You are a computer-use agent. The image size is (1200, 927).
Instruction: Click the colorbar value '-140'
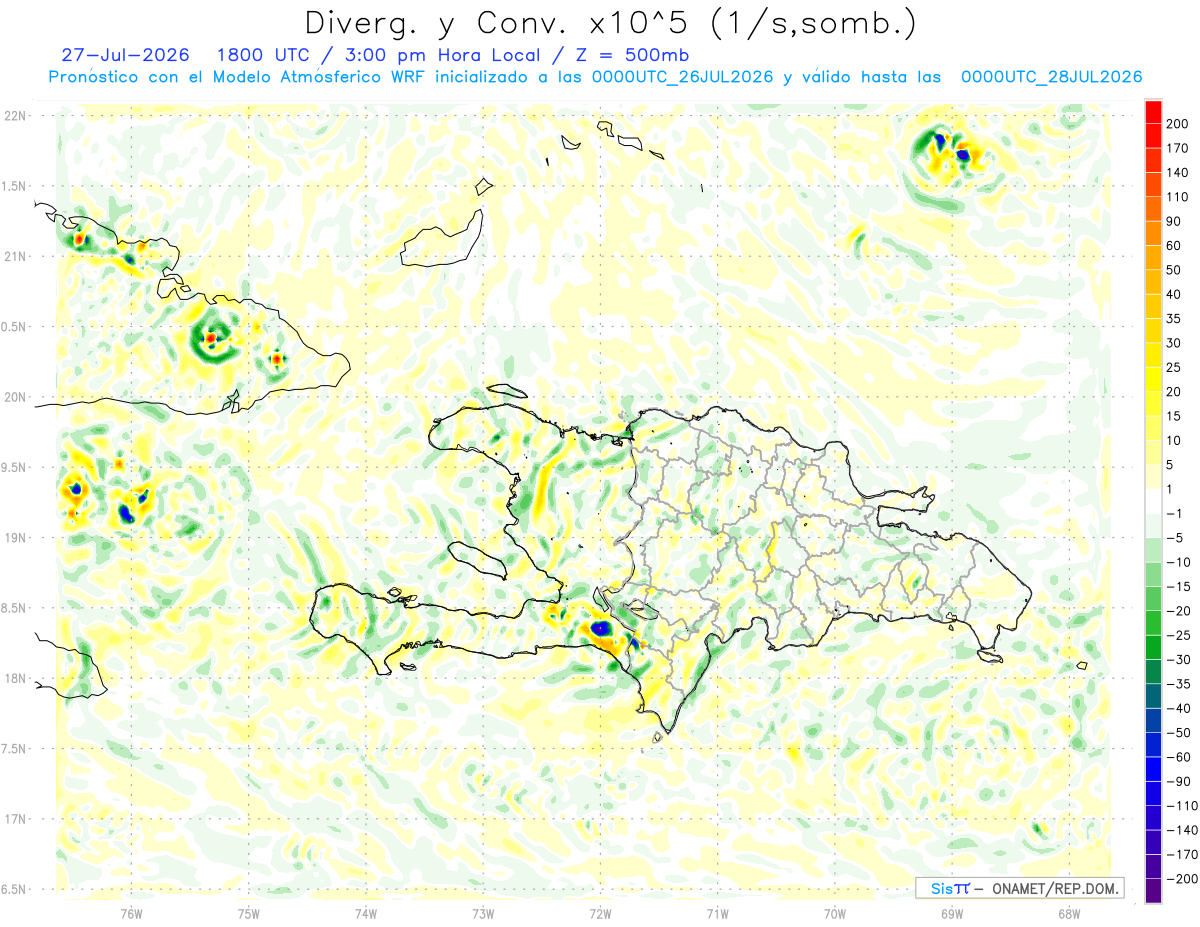pyautogui.click(x=1181, y=830)
